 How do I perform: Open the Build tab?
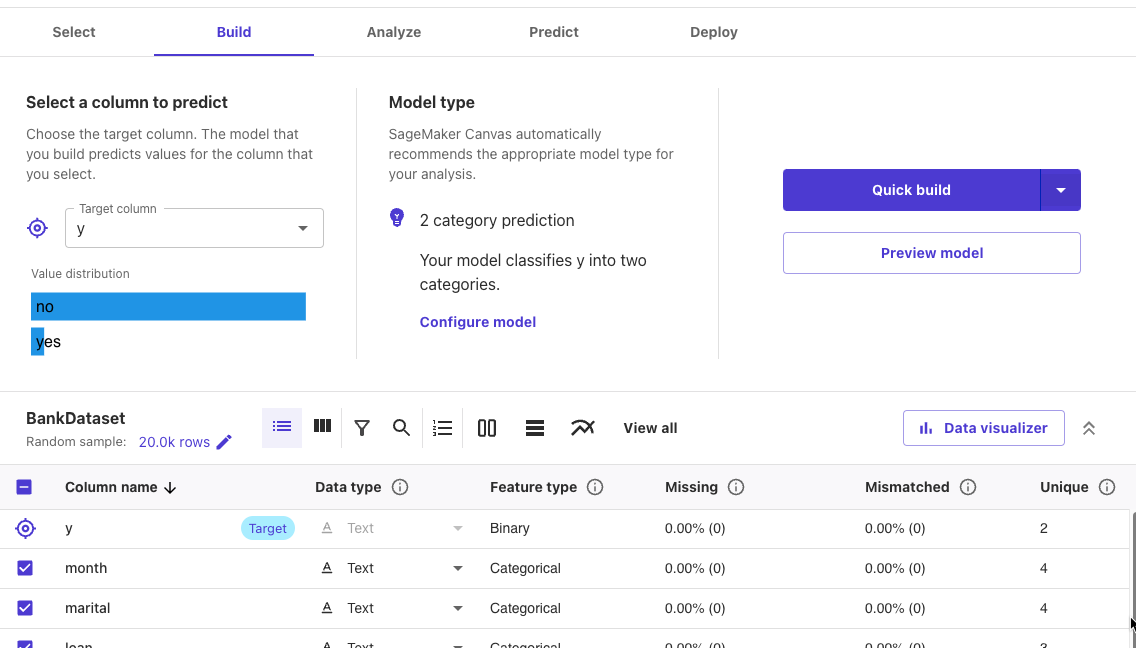coord(234,32)
